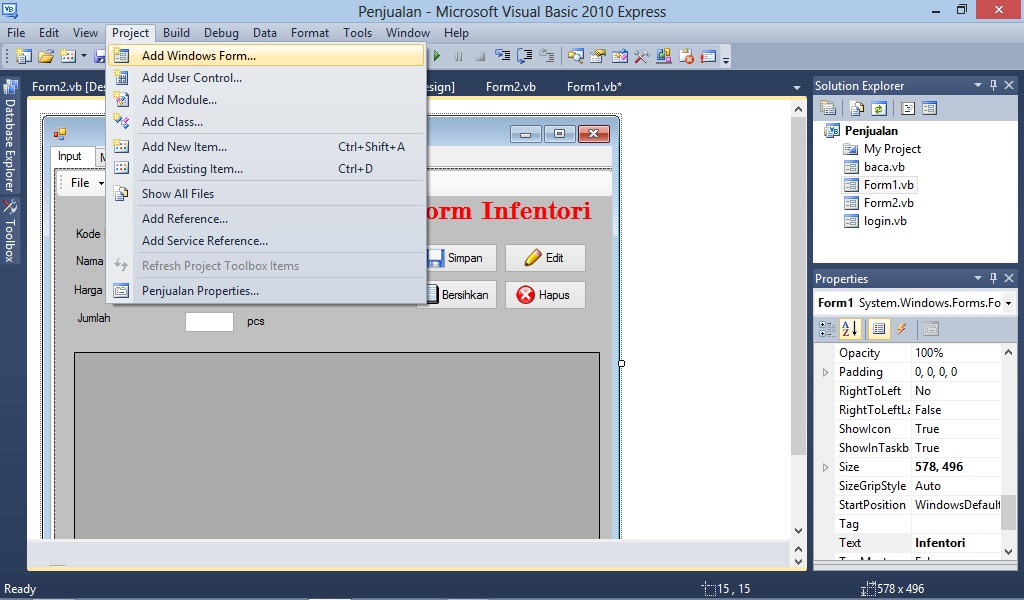The height and width of the screenshot is (600, 1024).
Task: Toggle auto-hide pin on Solution Explorer
Action: [993, 86]
